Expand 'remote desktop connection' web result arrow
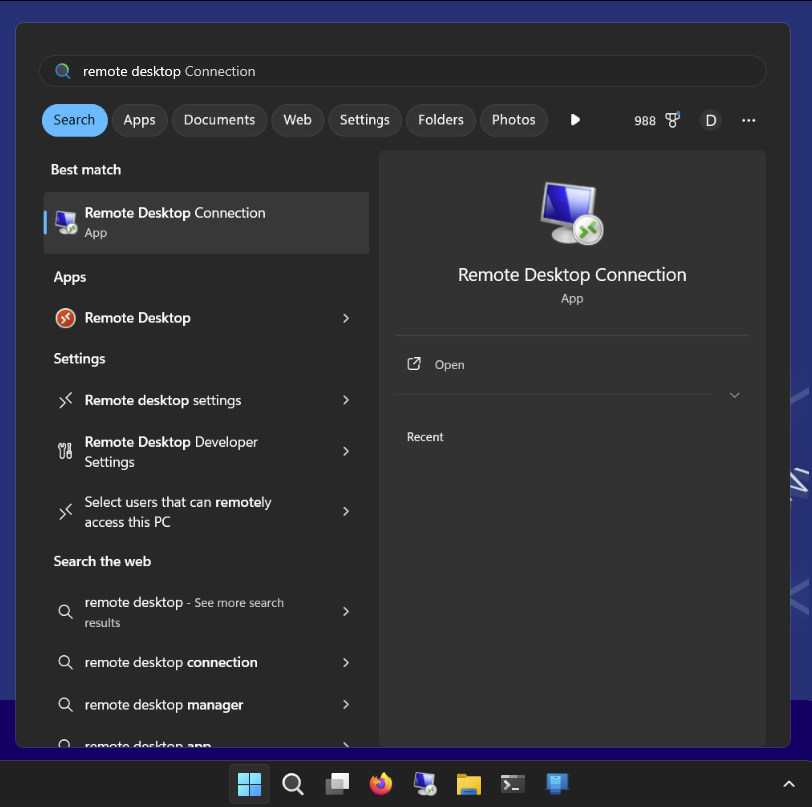This screenshot has width=812, height=807. 346,662
